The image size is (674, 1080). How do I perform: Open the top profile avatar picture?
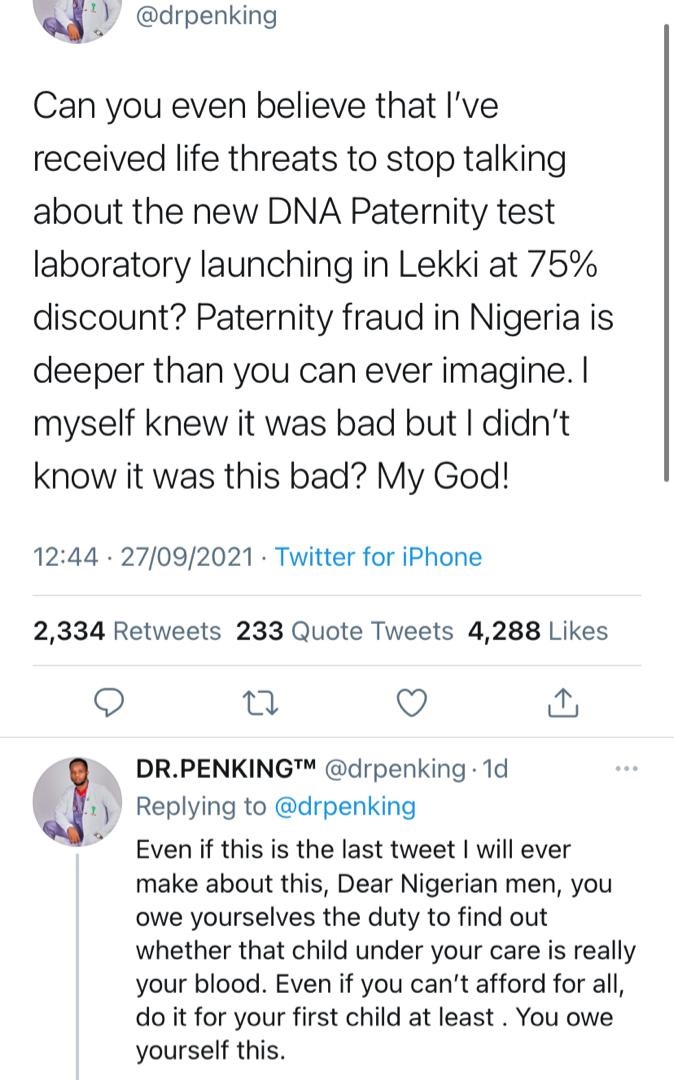click(x=77, y=17)
